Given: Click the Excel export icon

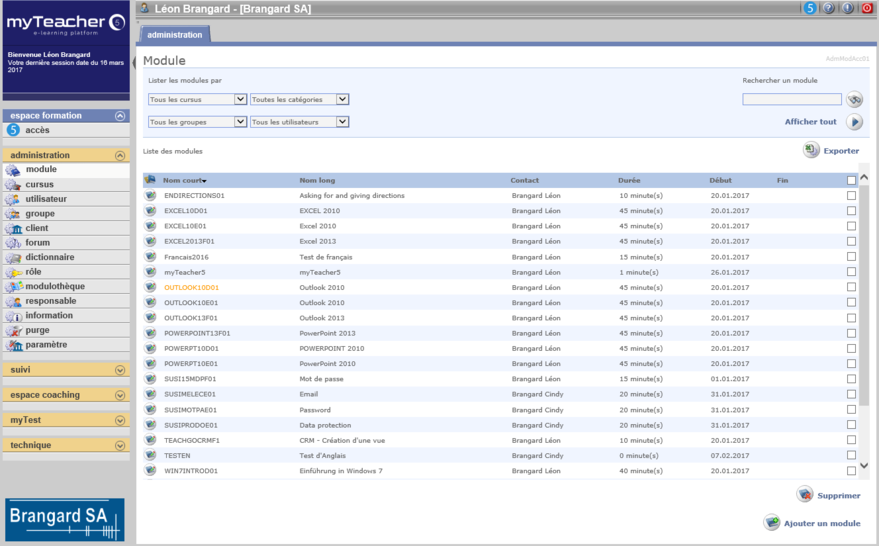Looking at the screenshot, I should pyautogui.click(x=811, y=150).
